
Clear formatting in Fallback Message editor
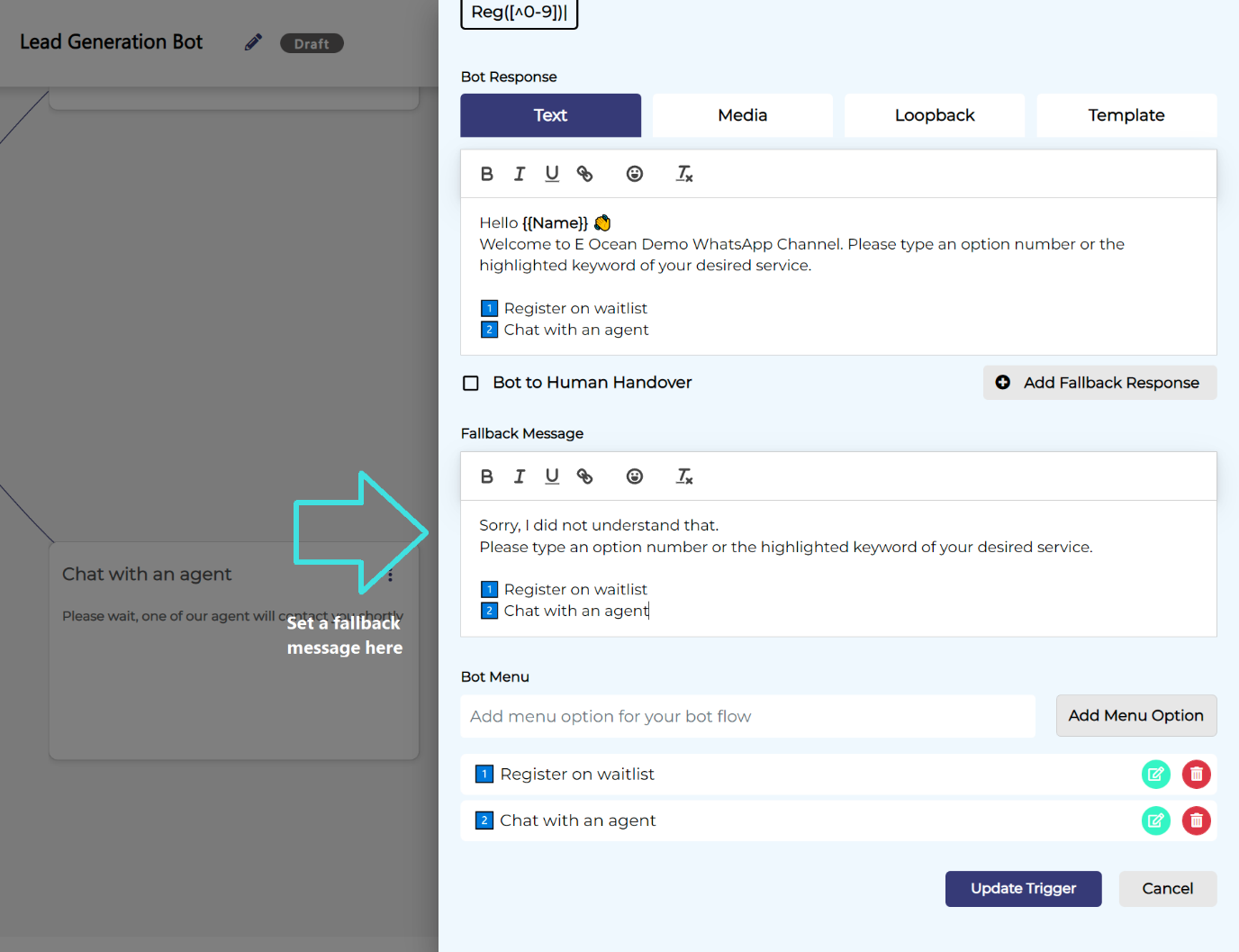pyautogui.click(x=684, y=476)
